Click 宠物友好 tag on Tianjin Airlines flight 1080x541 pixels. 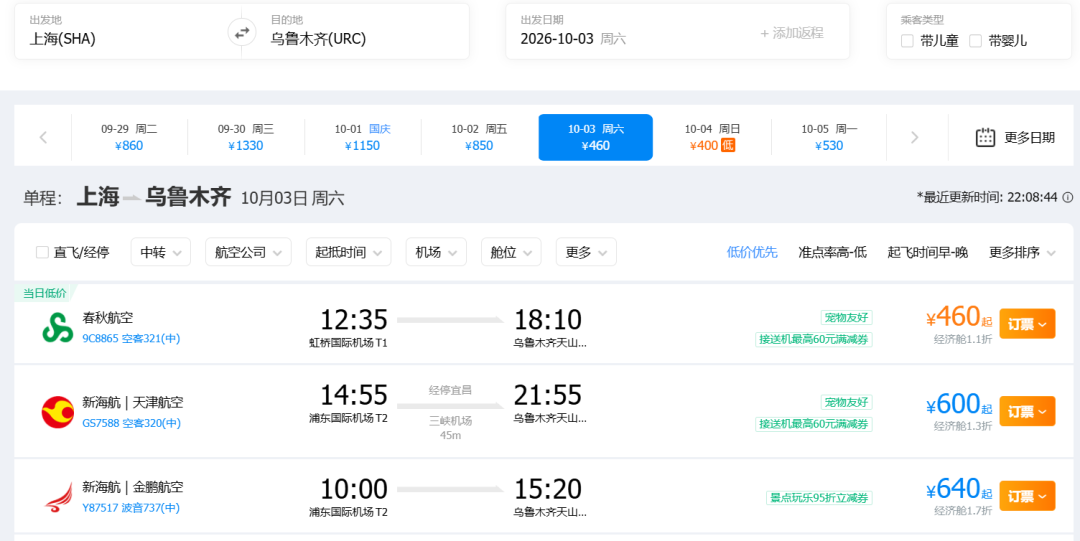(x=847, y=402)
